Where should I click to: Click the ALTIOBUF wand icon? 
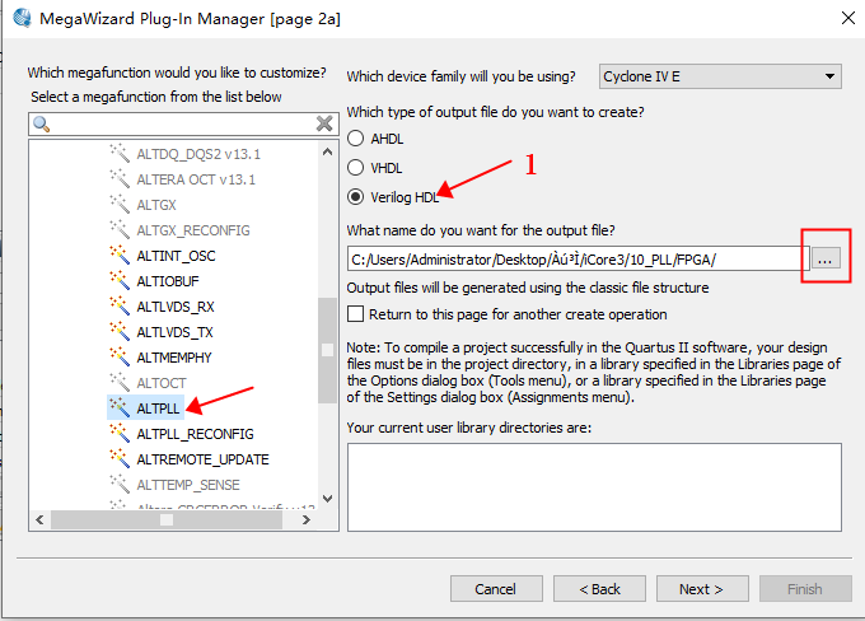tap(120, 281)
